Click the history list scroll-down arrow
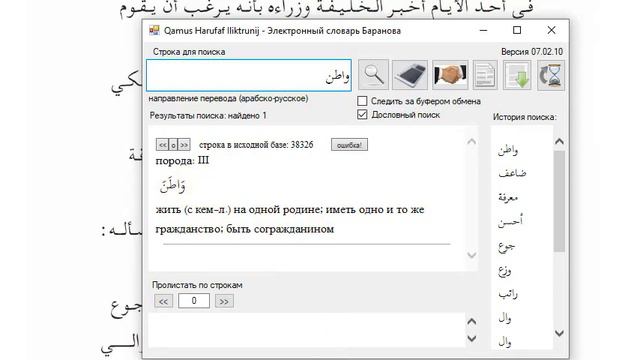This screenshot has width=640, height=360. (559, 333)
